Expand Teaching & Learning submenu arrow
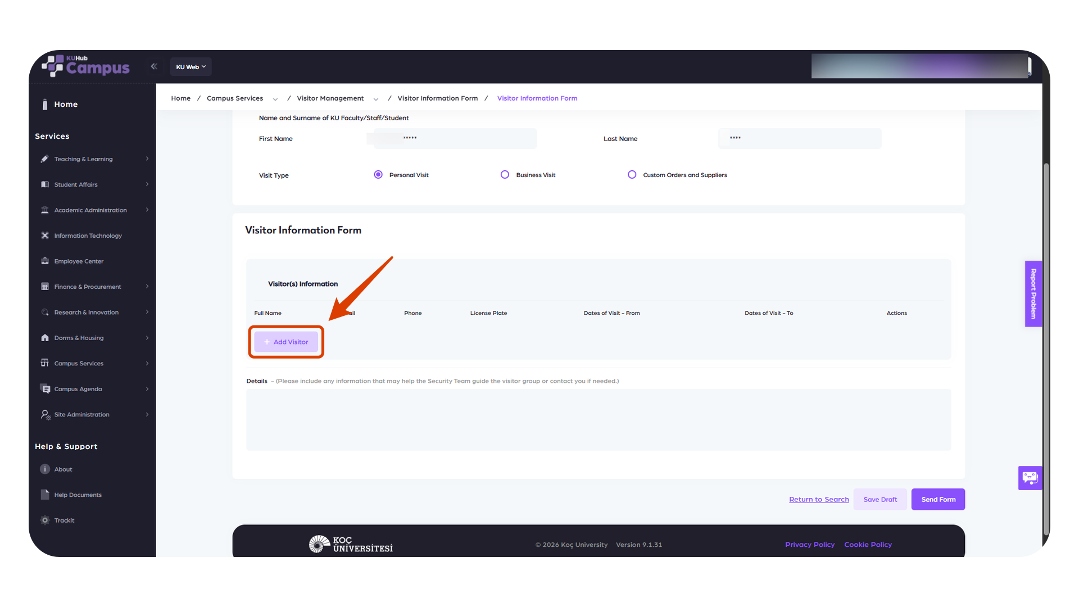 pos(147,159)
